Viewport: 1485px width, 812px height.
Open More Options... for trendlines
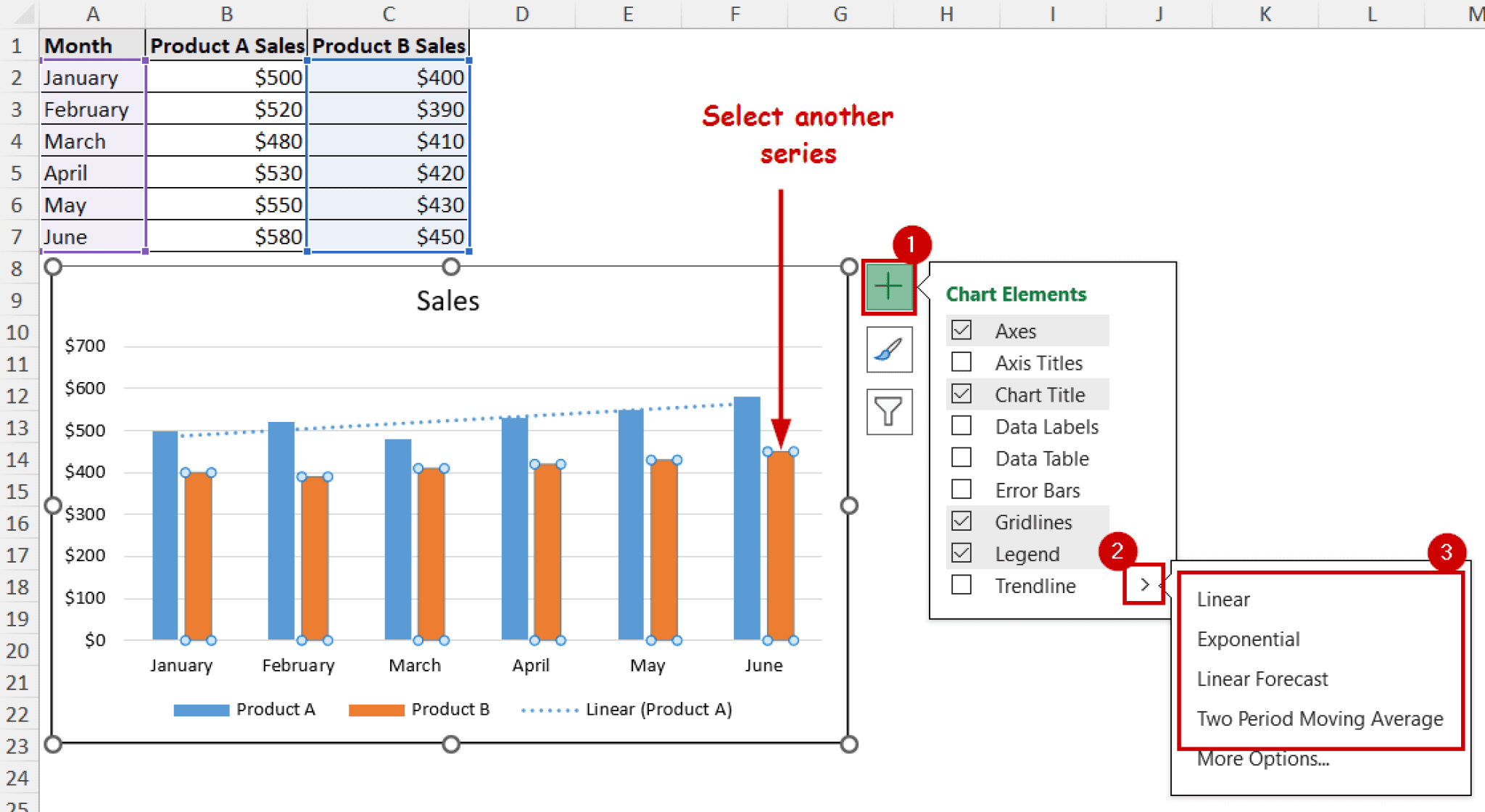pyautogui.click(x=1262, y=759)
